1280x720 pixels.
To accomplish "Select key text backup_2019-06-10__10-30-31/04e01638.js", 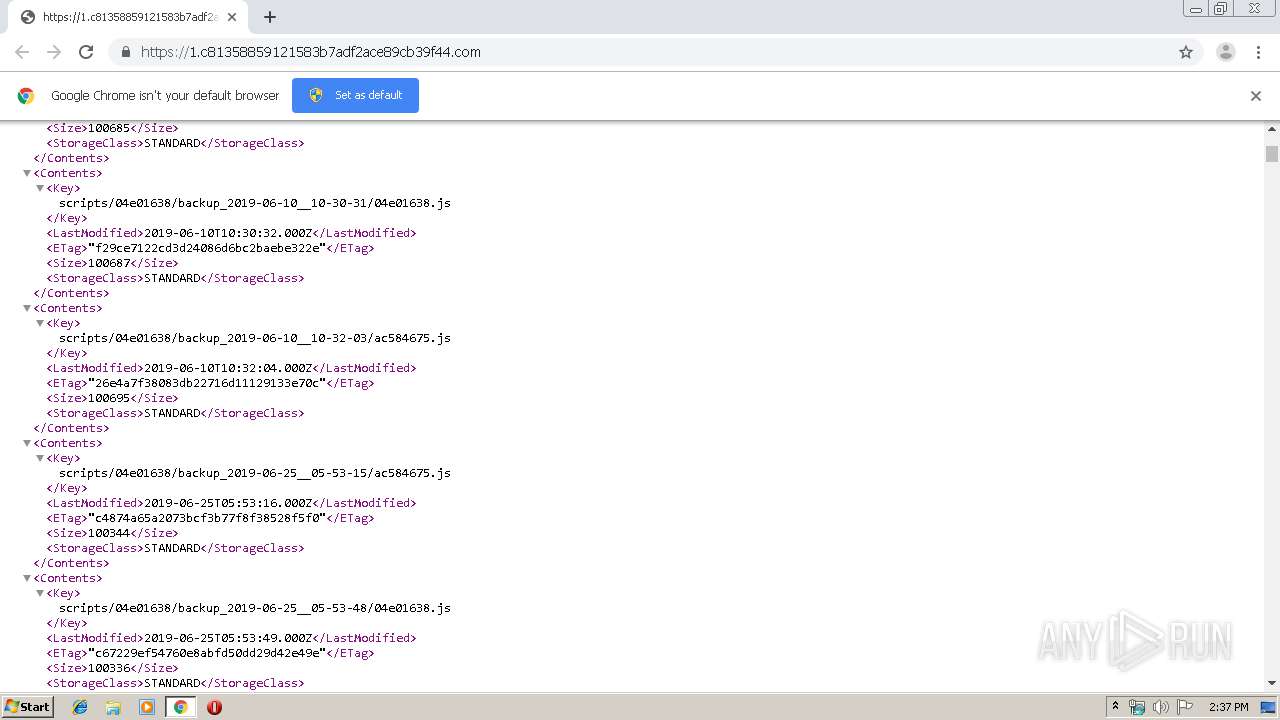I will 313,203.
